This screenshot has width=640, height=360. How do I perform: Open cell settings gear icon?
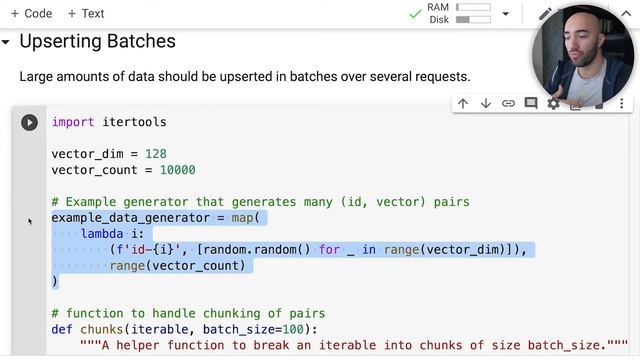(553, 103)
